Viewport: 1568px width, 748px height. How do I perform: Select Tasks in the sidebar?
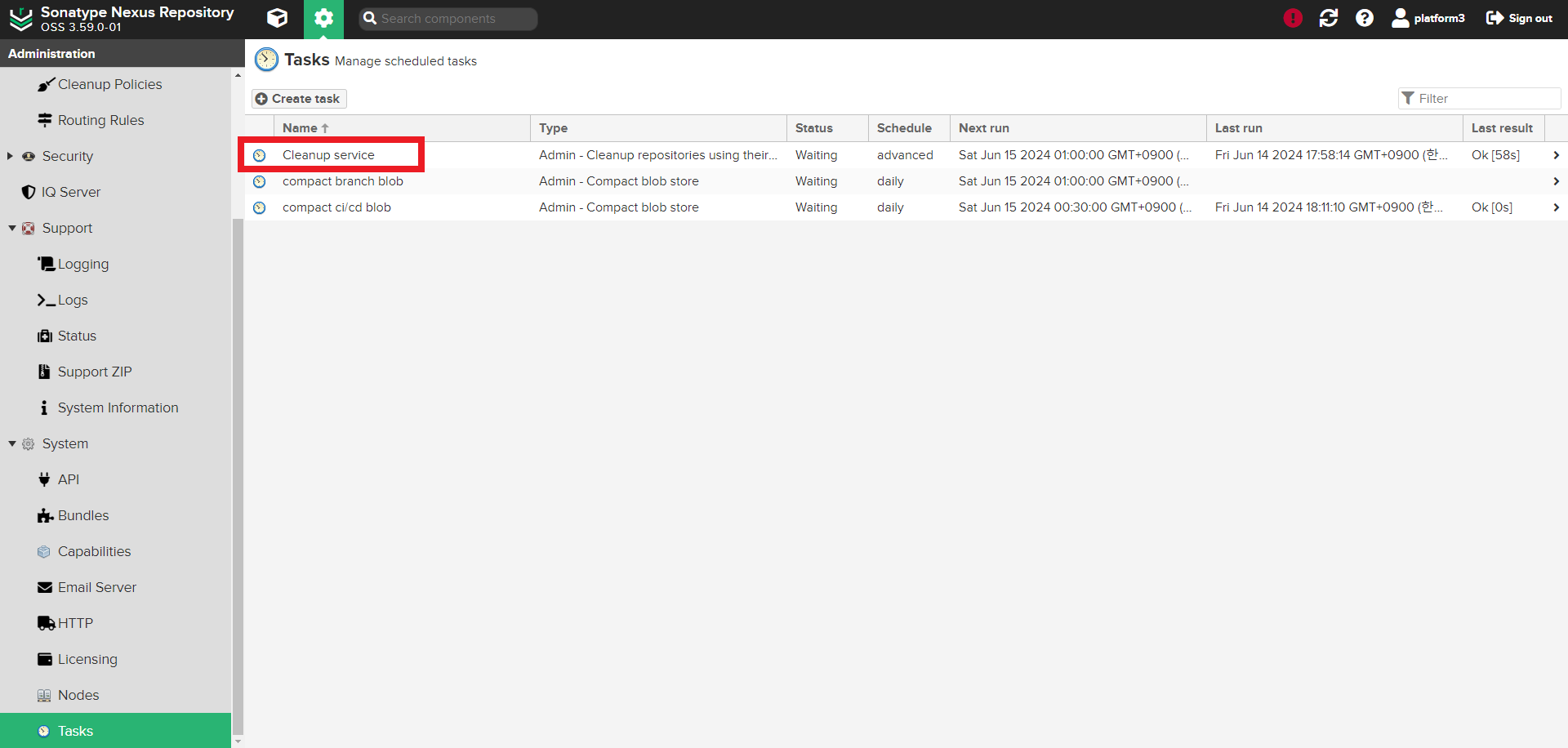point(115,731)
